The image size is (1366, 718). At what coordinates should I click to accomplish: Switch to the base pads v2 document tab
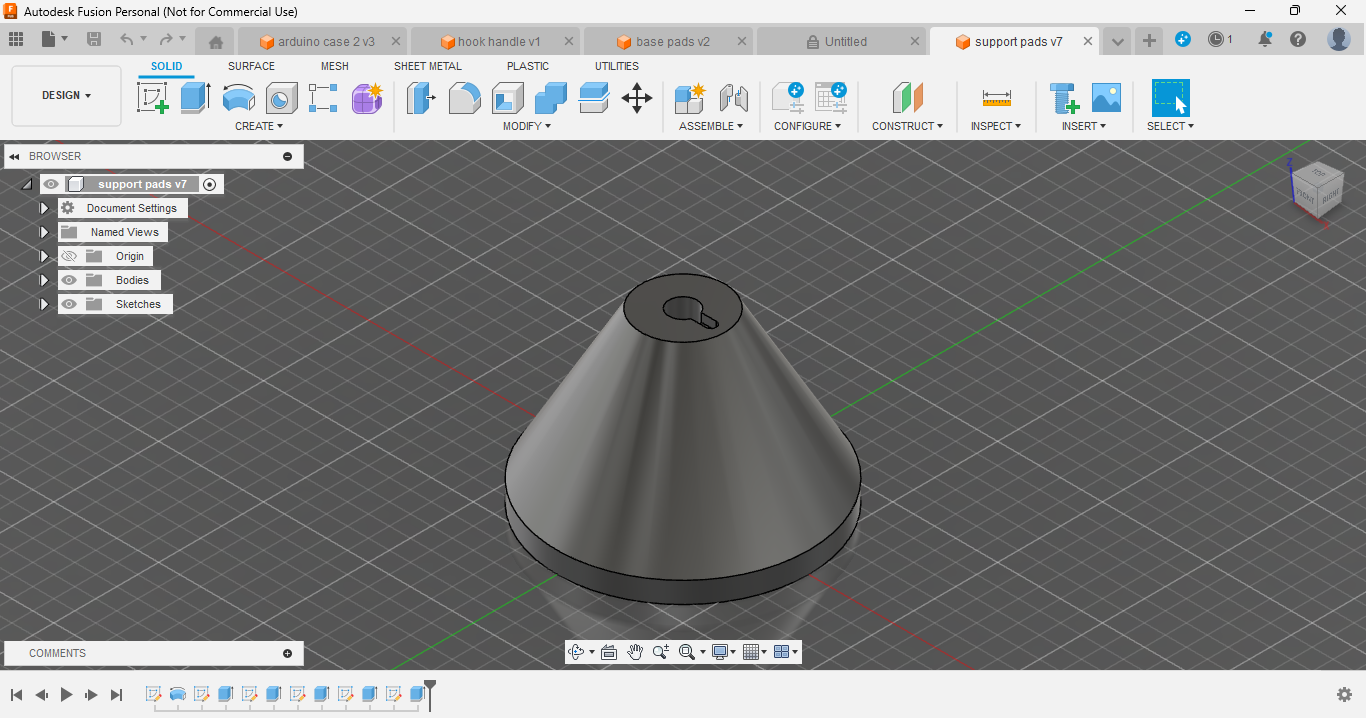click(x=672, y=42)
